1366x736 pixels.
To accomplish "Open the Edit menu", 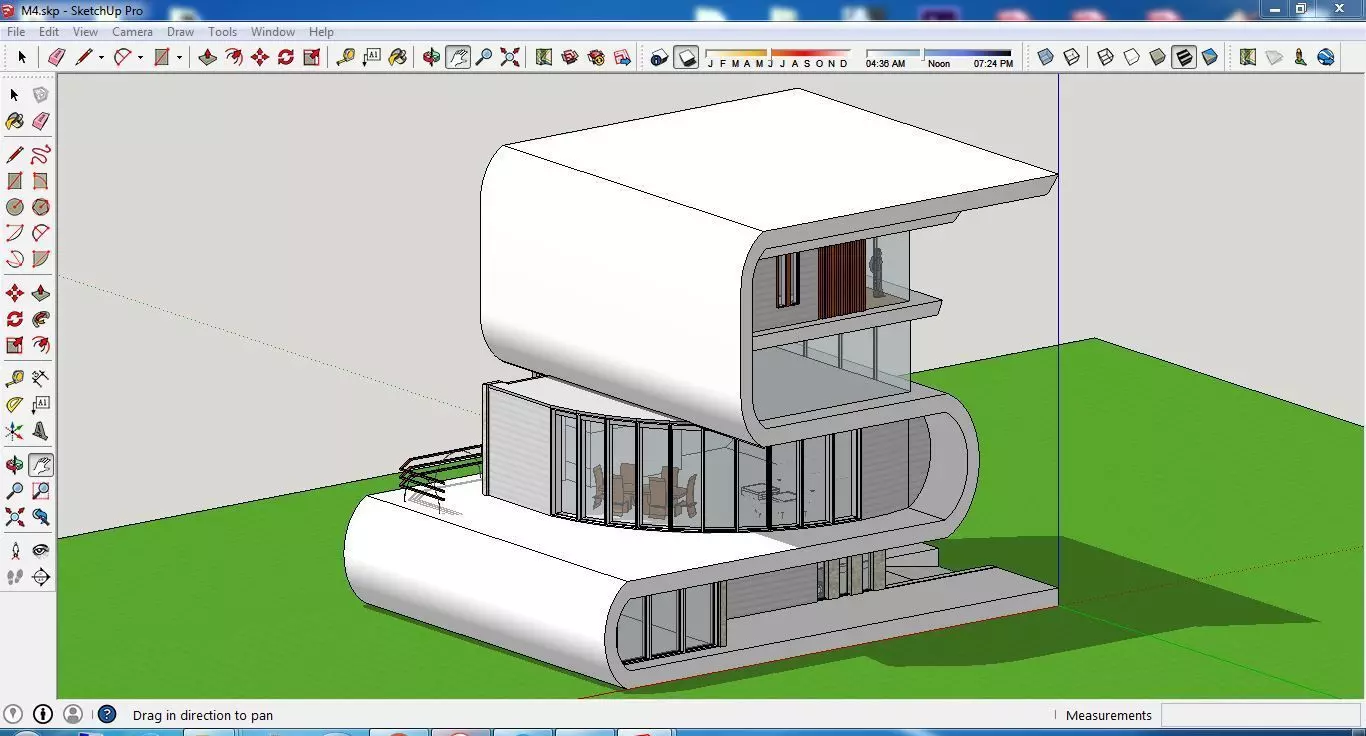I will click(49, 32).
